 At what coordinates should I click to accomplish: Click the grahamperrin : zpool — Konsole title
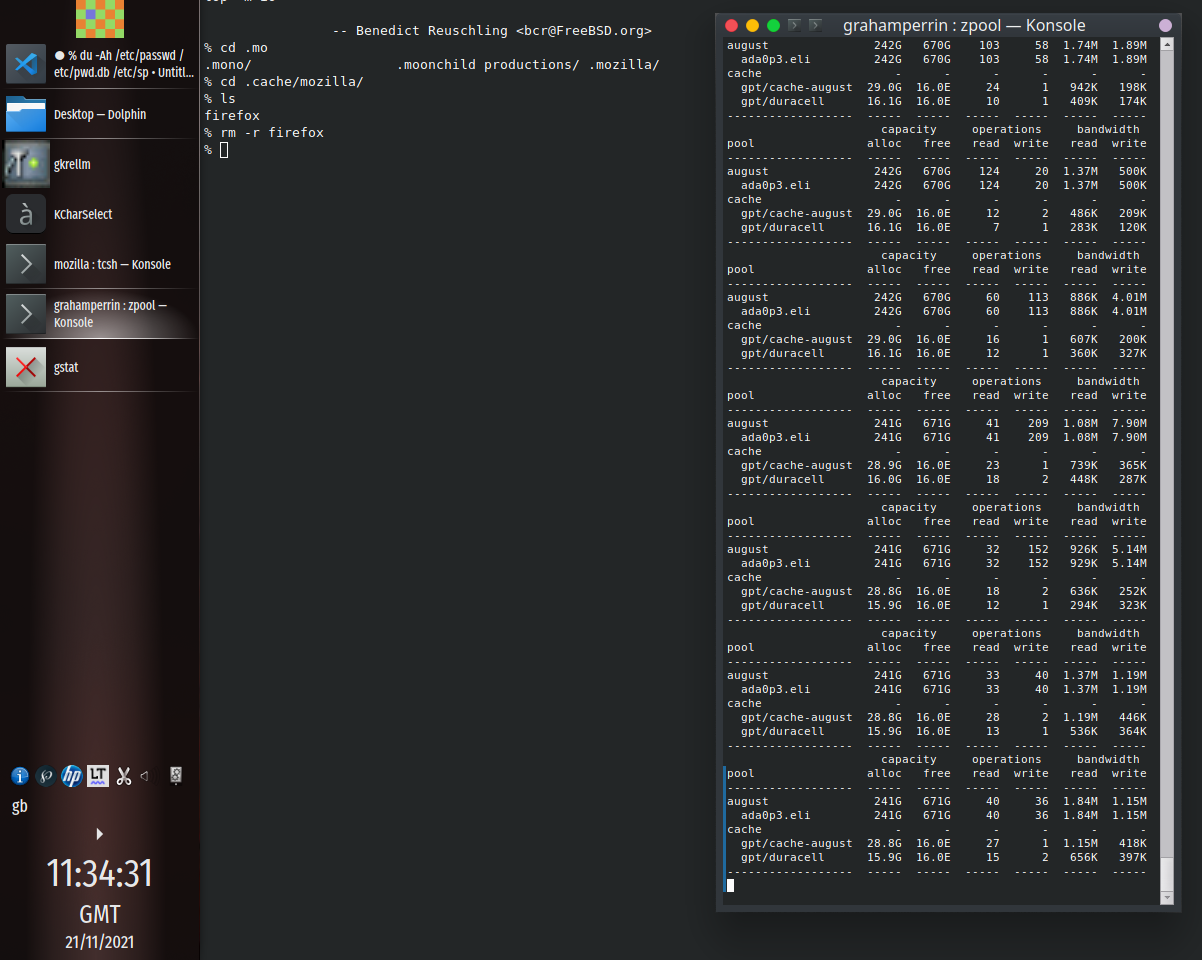pos(964,25)
